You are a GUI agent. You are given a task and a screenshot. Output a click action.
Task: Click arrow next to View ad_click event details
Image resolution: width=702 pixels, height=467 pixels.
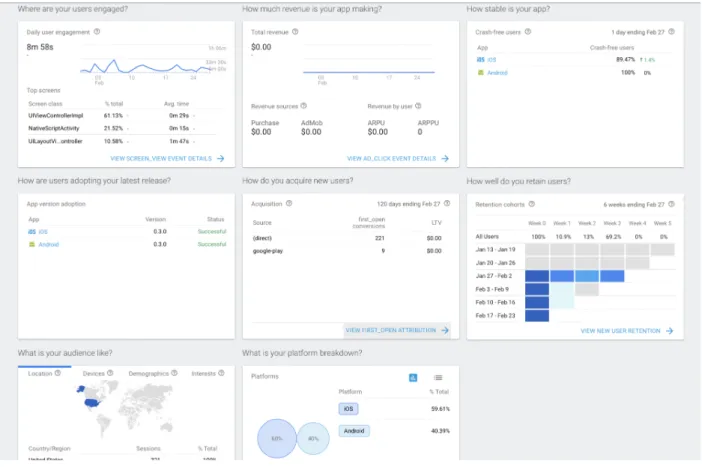(x=445, y=159)
